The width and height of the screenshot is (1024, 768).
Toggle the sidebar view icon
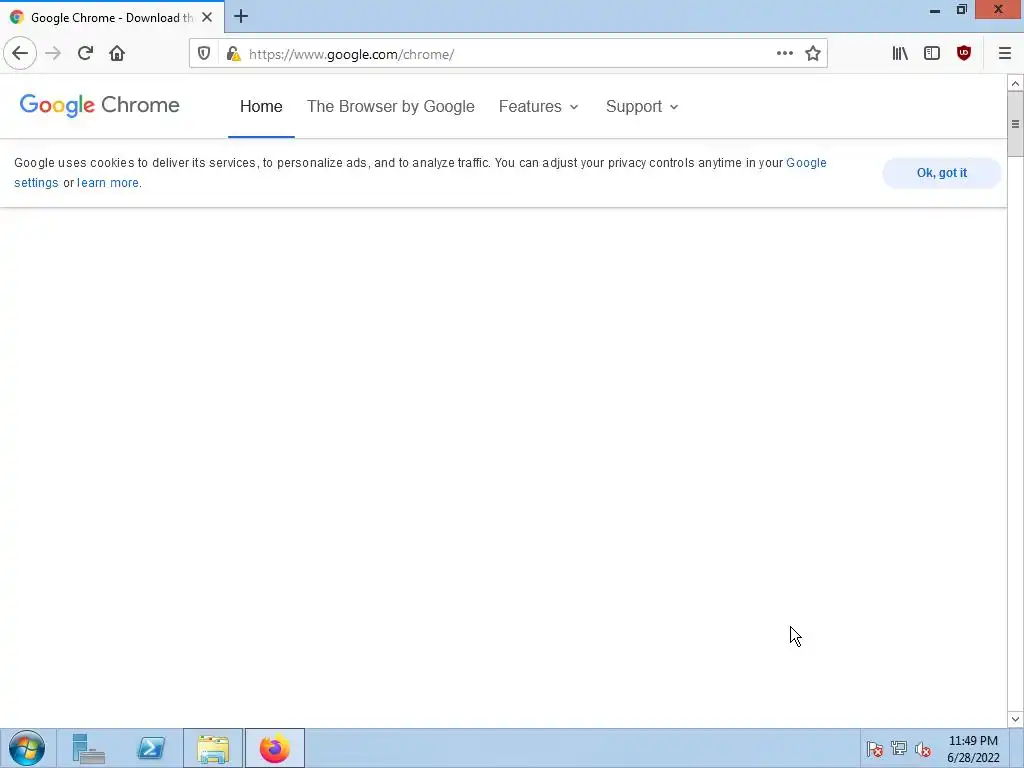(x=932, y=54)
